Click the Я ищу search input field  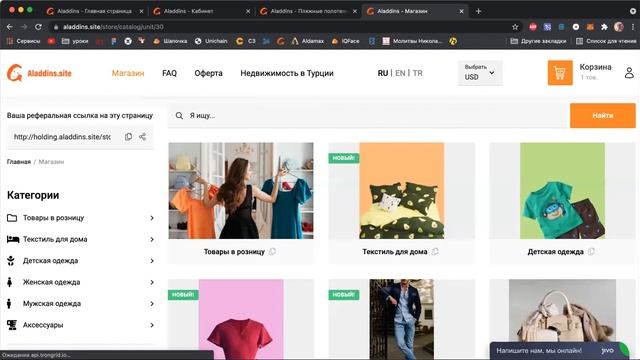coord(367,116)
